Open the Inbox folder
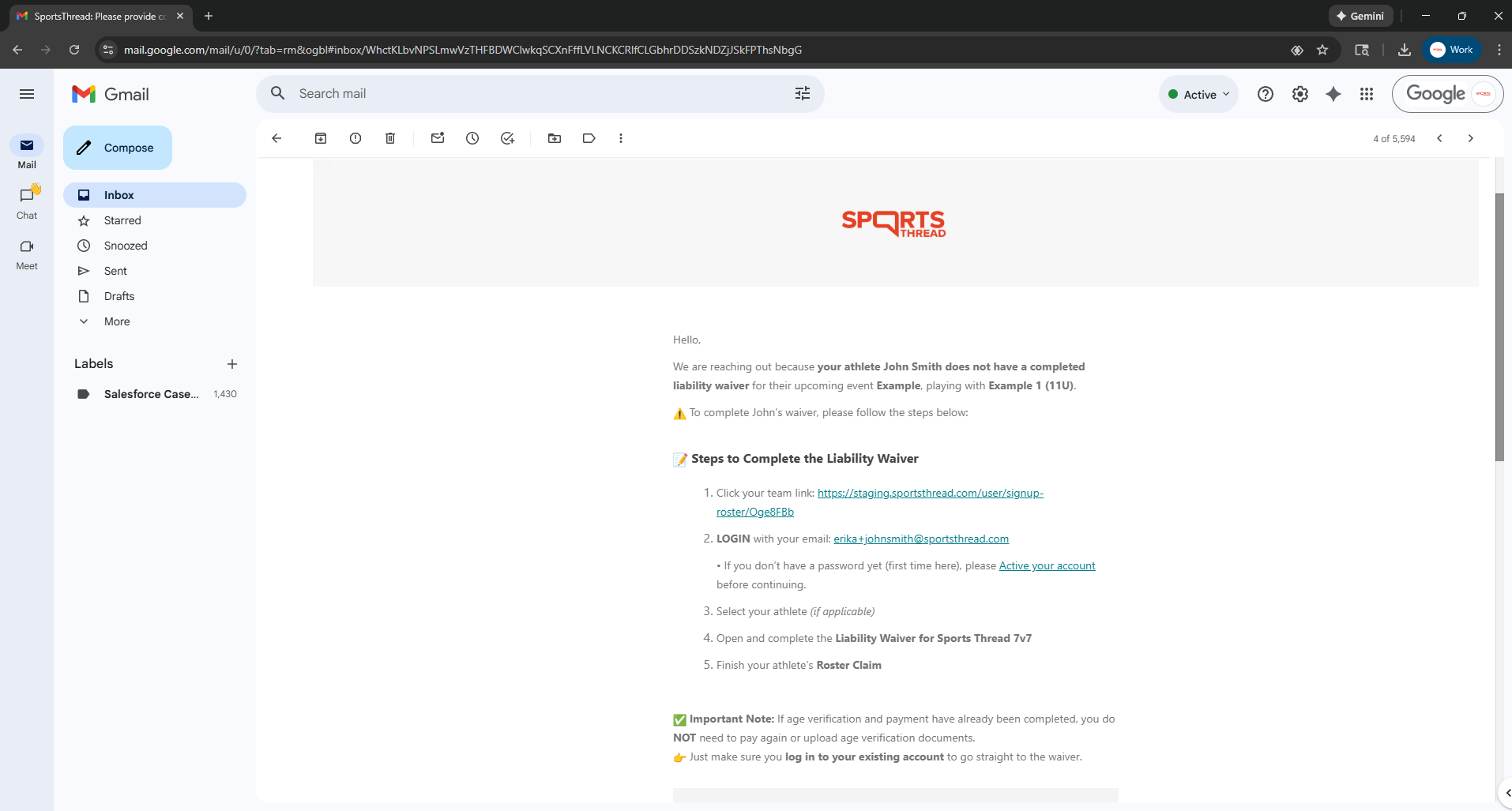 (155, 195)
